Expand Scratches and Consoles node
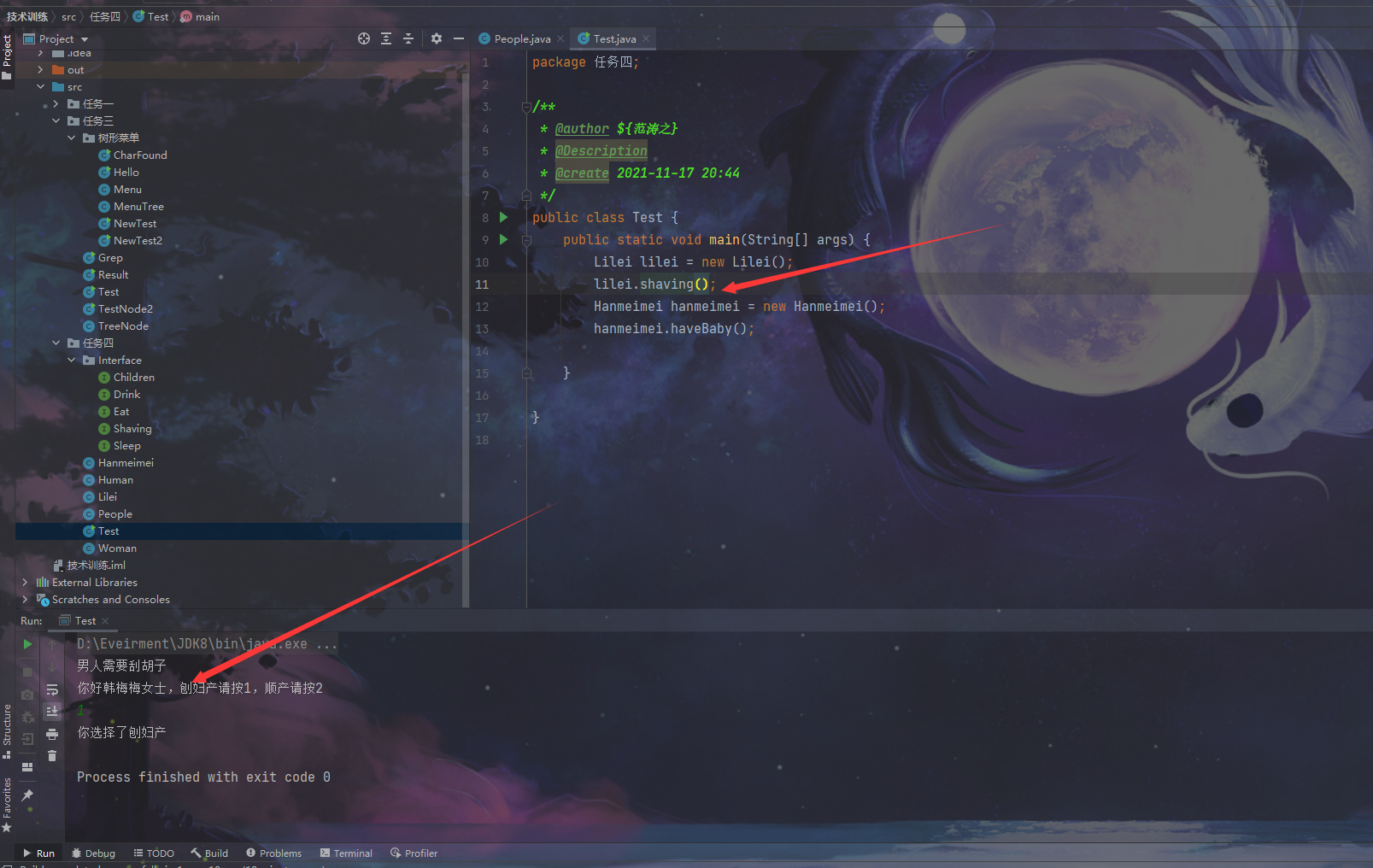The height and width of the screenshot is (868, 1373). tap(25, 600)
